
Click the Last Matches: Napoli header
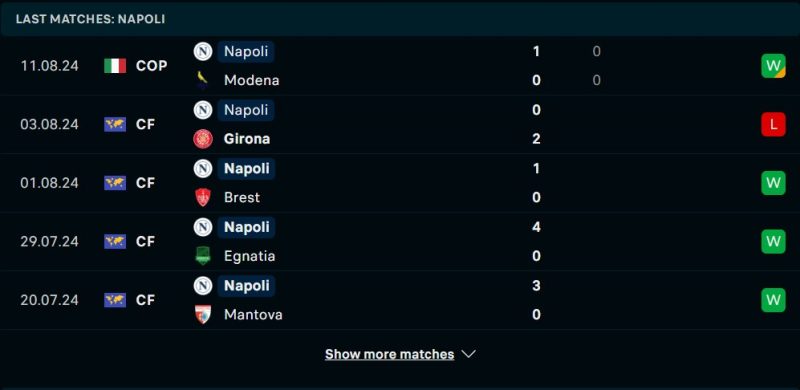point(90,19)
